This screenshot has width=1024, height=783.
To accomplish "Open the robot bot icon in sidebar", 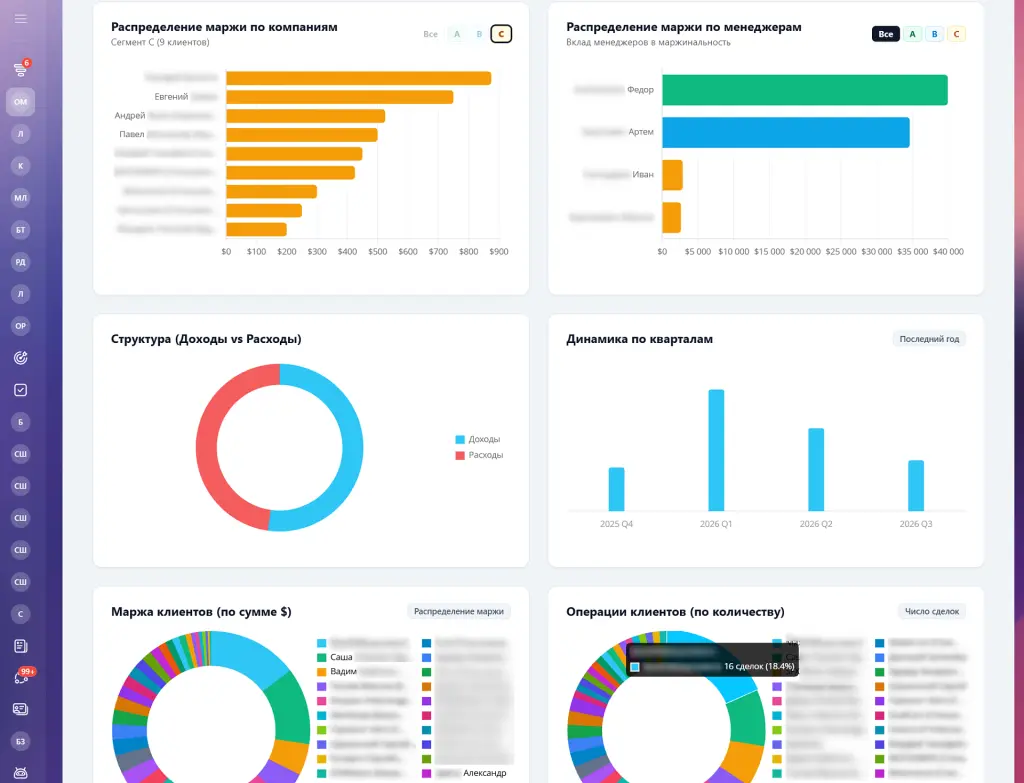I will pyautogui.click(x=20, y=773).
